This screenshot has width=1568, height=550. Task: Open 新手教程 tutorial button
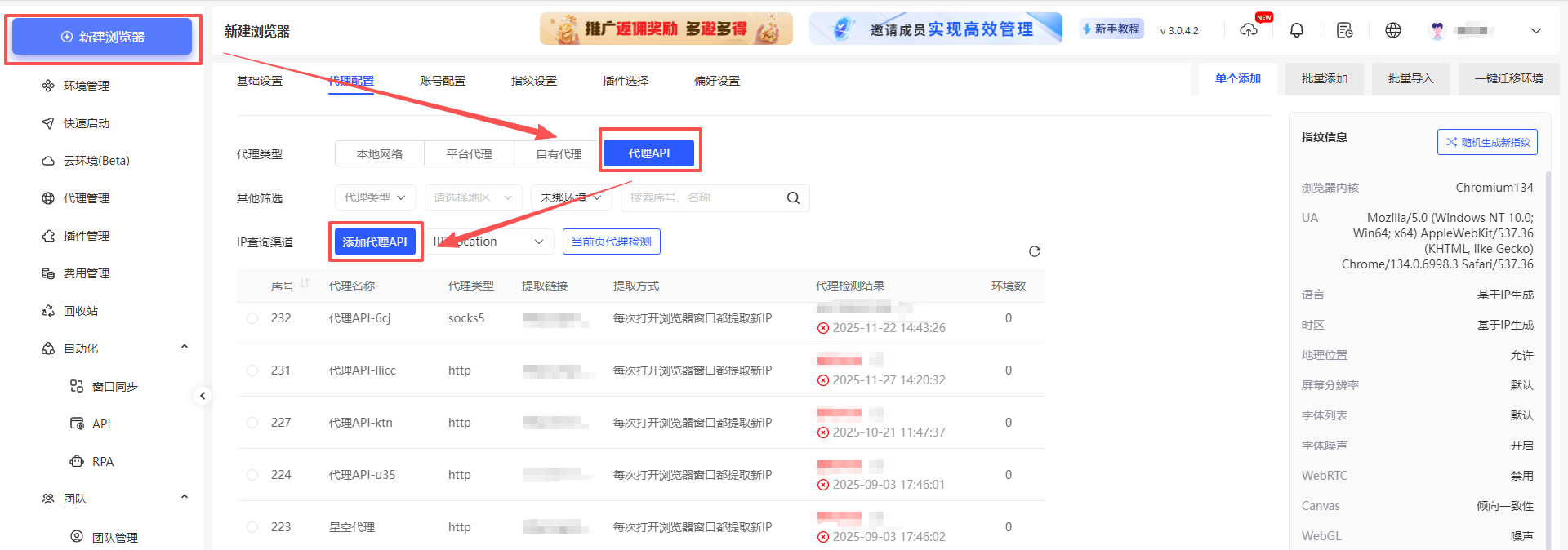point(1111,29)
